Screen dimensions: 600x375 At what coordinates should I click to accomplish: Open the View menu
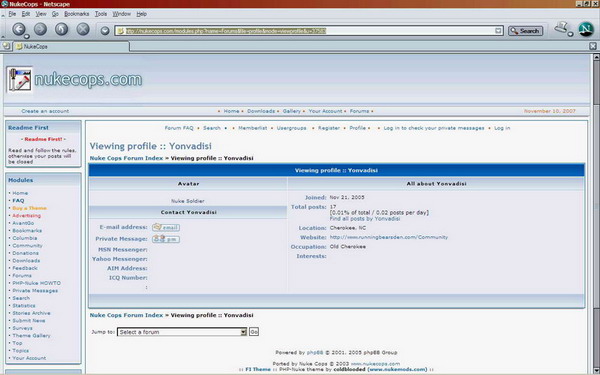tap(41, 14)
